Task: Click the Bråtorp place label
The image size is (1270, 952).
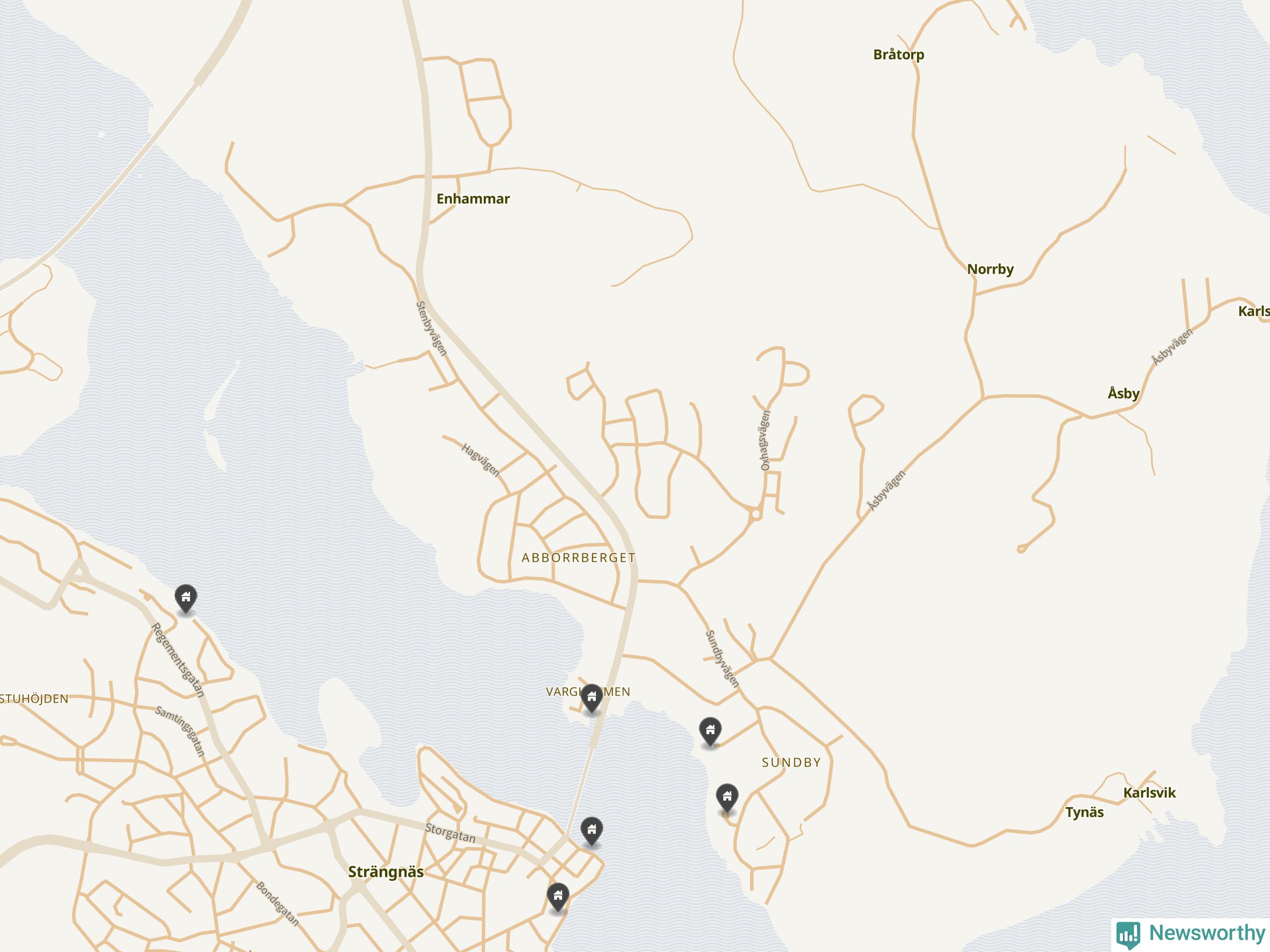Action: tap(898, 55)
